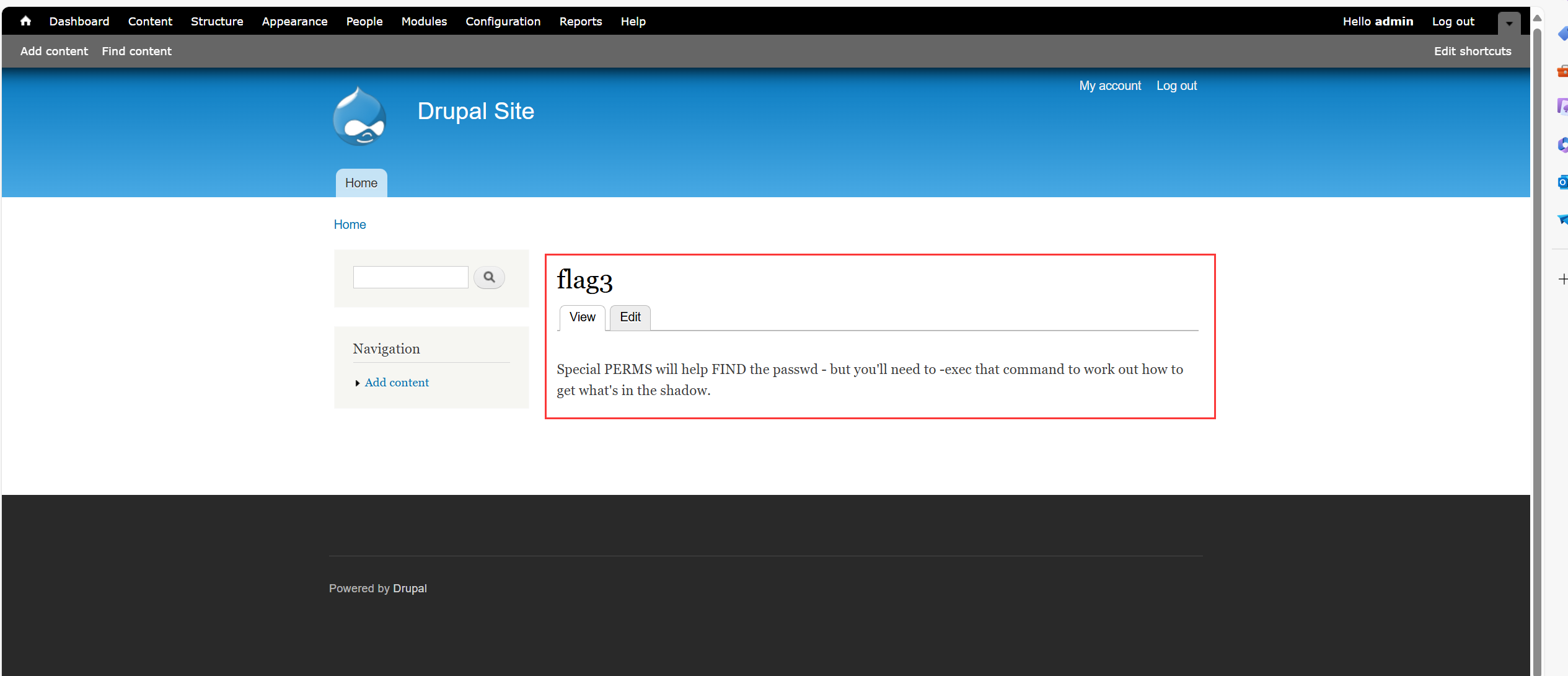Viewport: 1568px width, 676px height.
Task: Click the Edit shortcuts link
Action: (1472, 51)
